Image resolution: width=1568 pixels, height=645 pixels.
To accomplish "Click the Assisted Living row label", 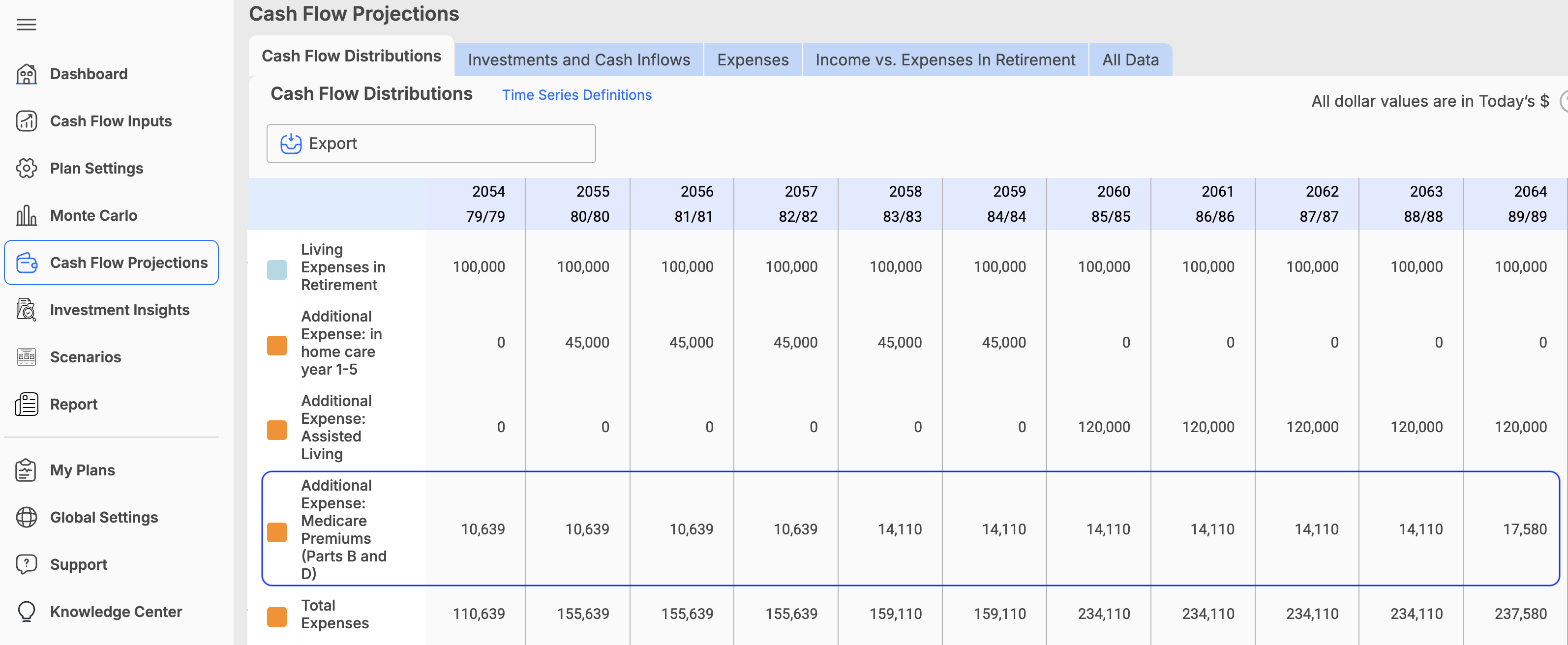I will click(x=336, y=427).
